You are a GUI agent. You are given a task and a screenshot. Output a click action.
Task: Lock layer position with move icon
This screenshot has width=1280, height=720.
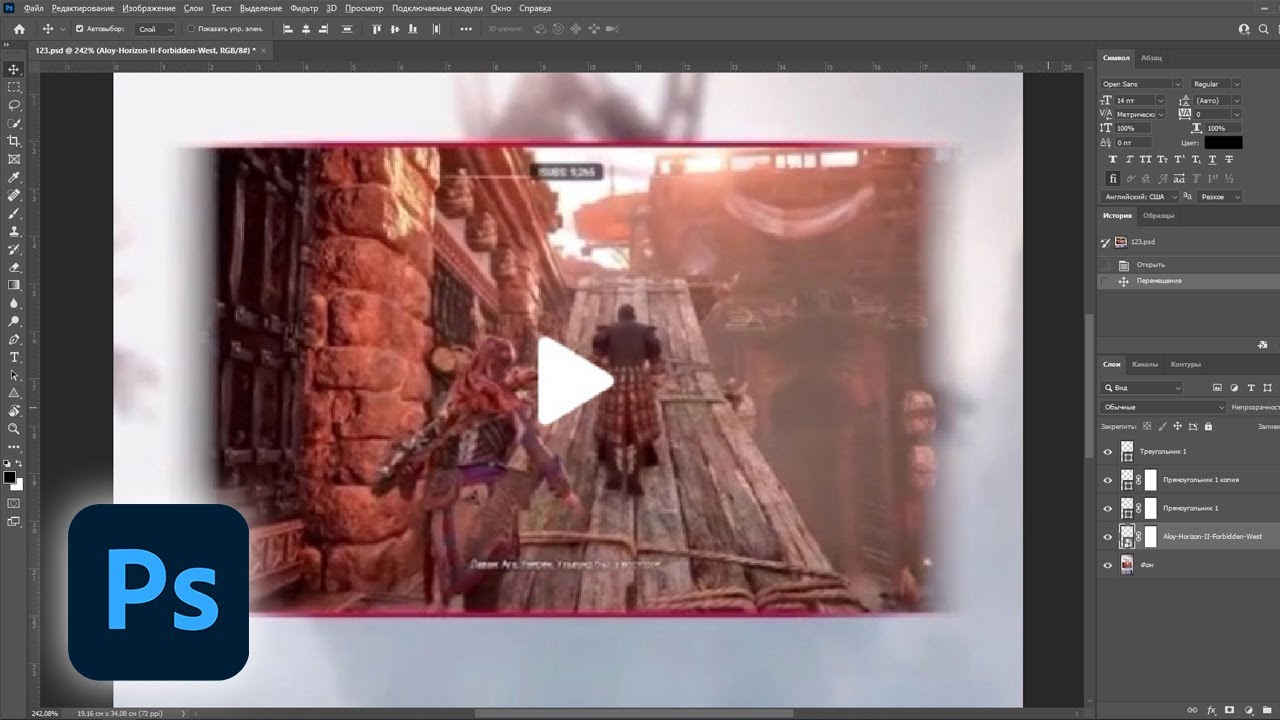[1177, 426]
